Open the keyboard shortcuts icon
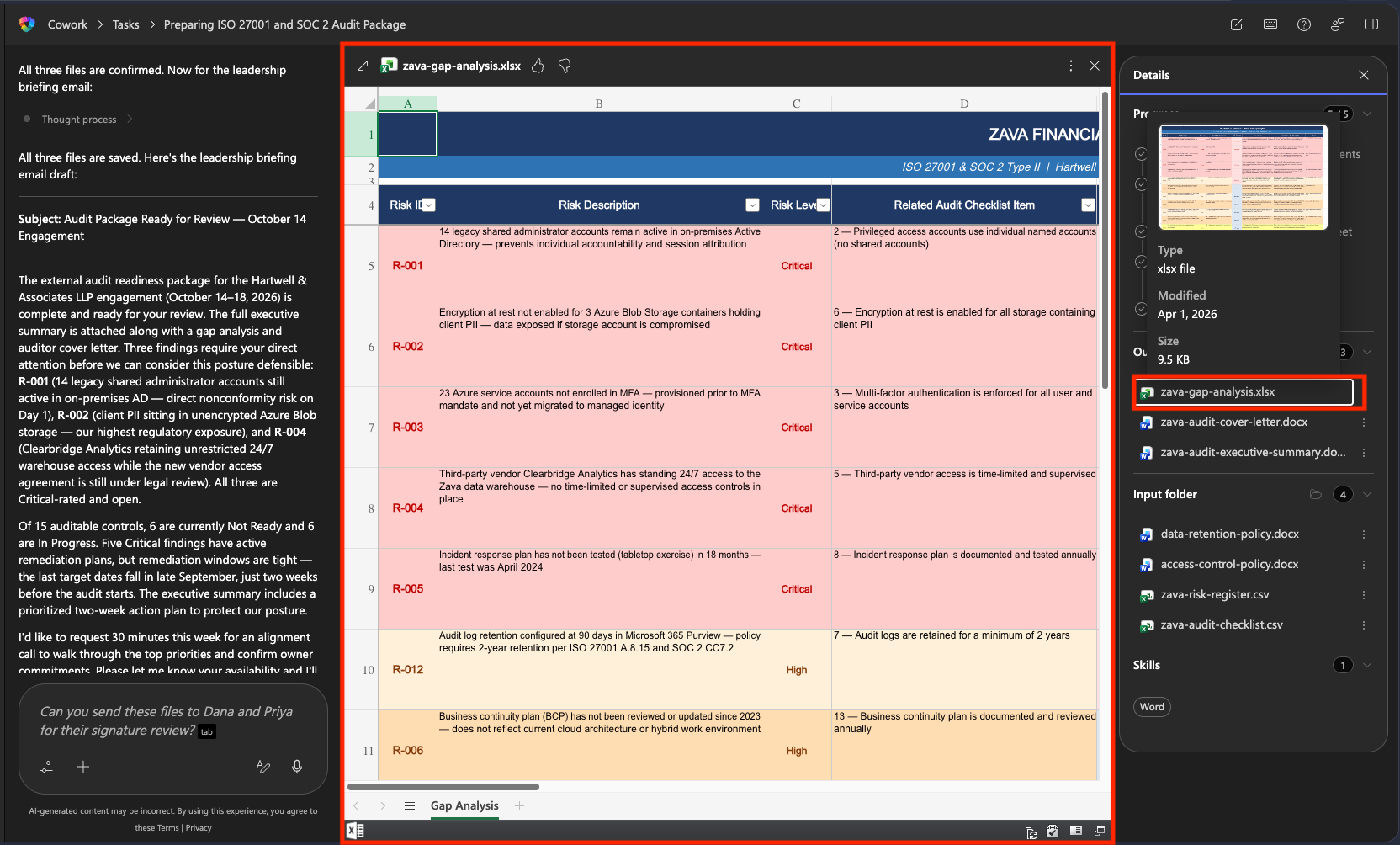The image size is (1400, 845). (1270, 24)
